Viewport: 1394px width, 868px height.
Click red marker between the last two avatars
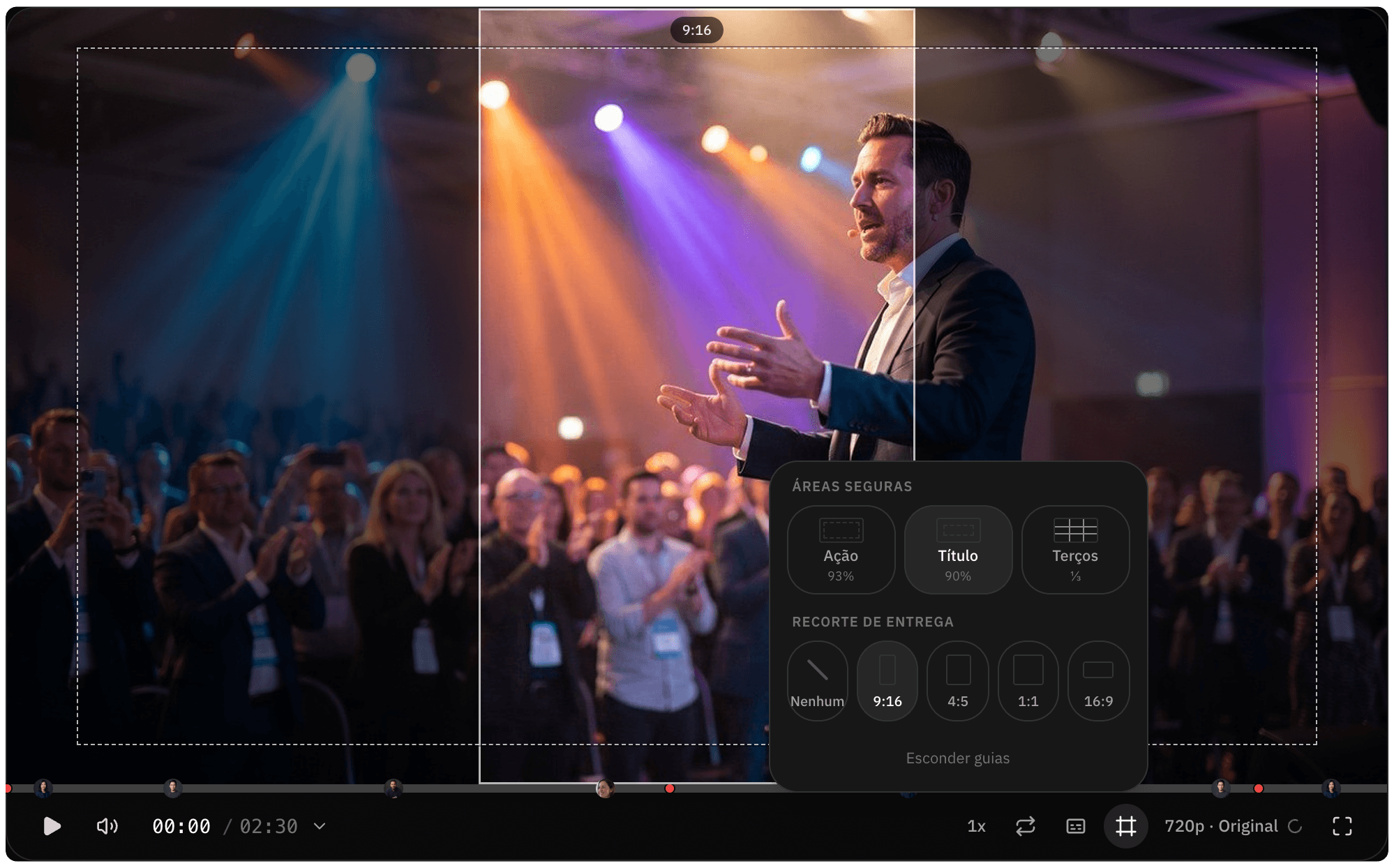point(1259,788)
